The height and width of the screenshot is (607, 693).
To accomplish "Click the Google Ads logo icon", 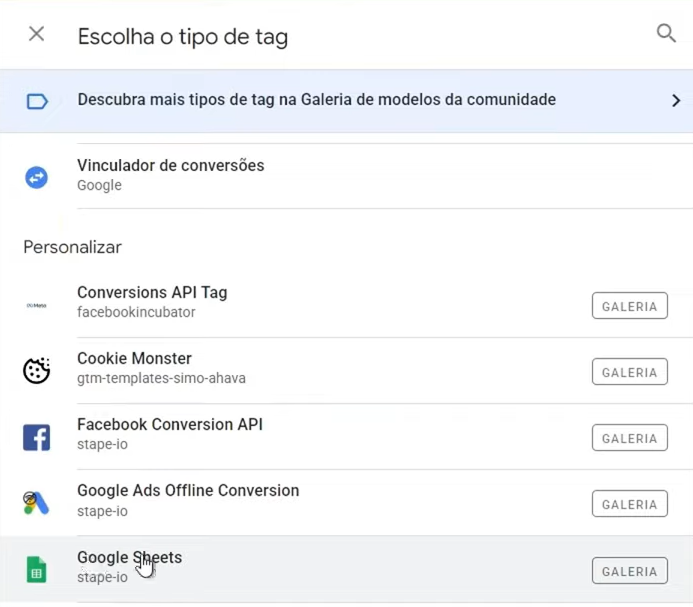I will [x=37, y=503].
